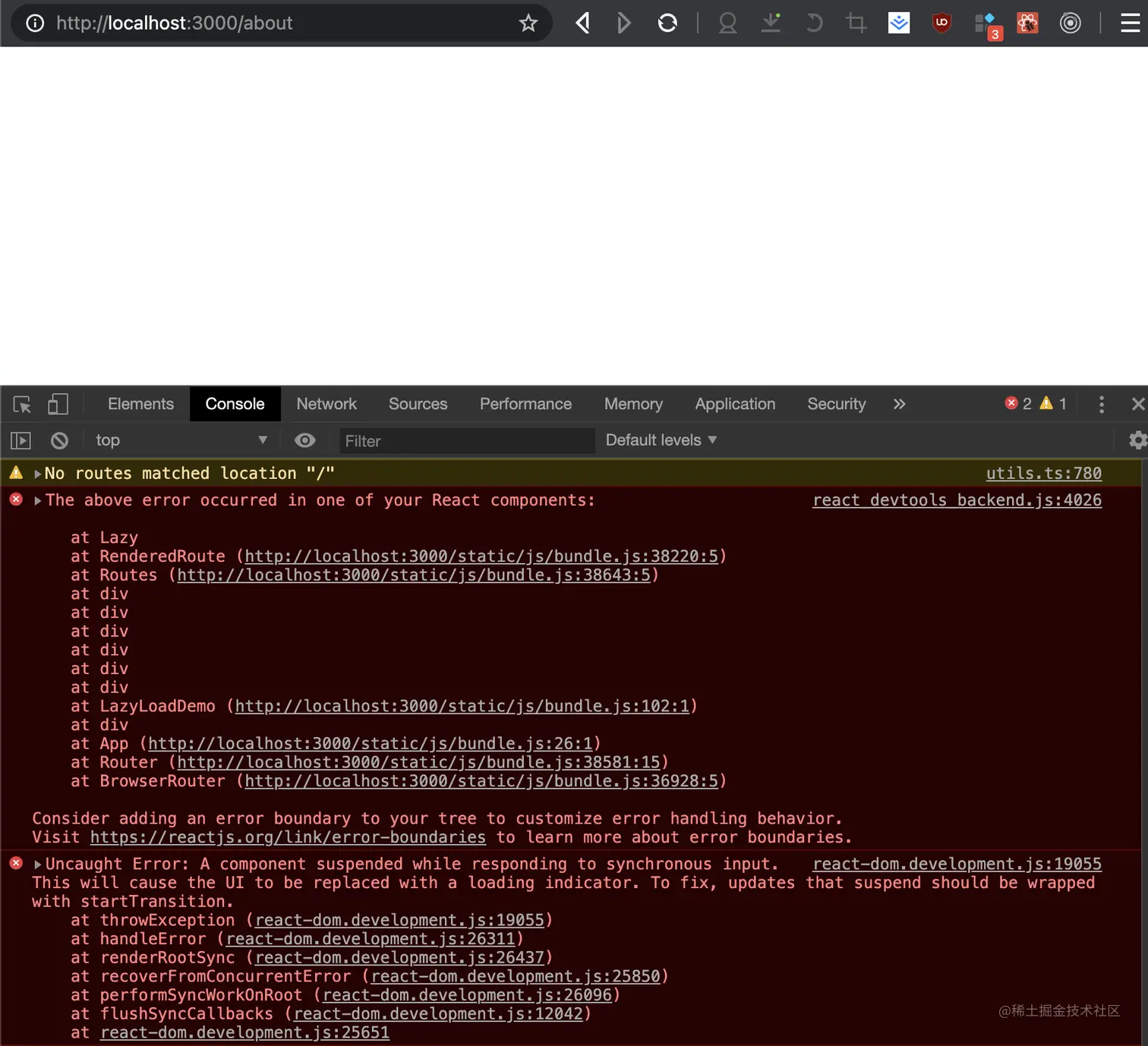
Task: Open performSyncWorkOnRoot react-dom.development.js:26096 link
Action: 467,995
